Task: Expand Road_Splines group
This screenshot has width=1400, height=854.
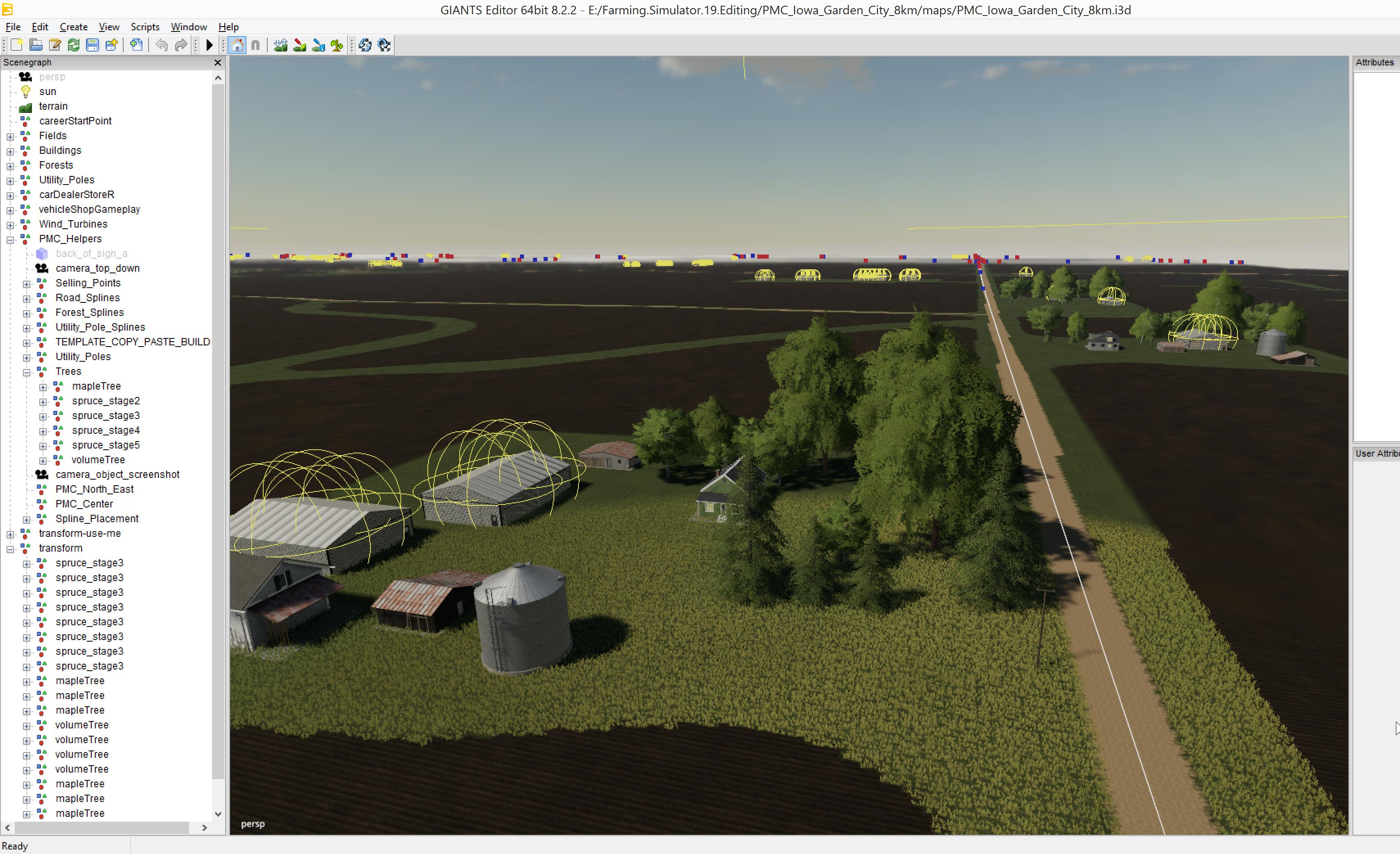Action: point(27,299)
